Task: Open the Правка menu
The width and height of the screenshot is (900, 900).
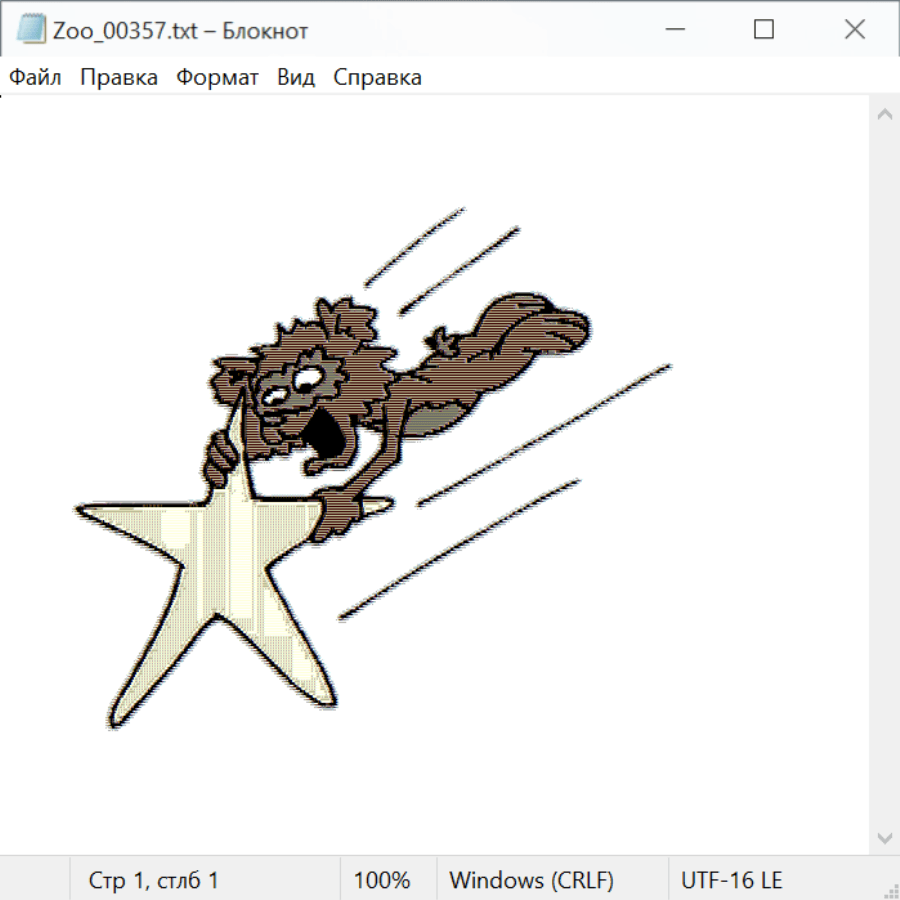Action: tap(118, 78)
